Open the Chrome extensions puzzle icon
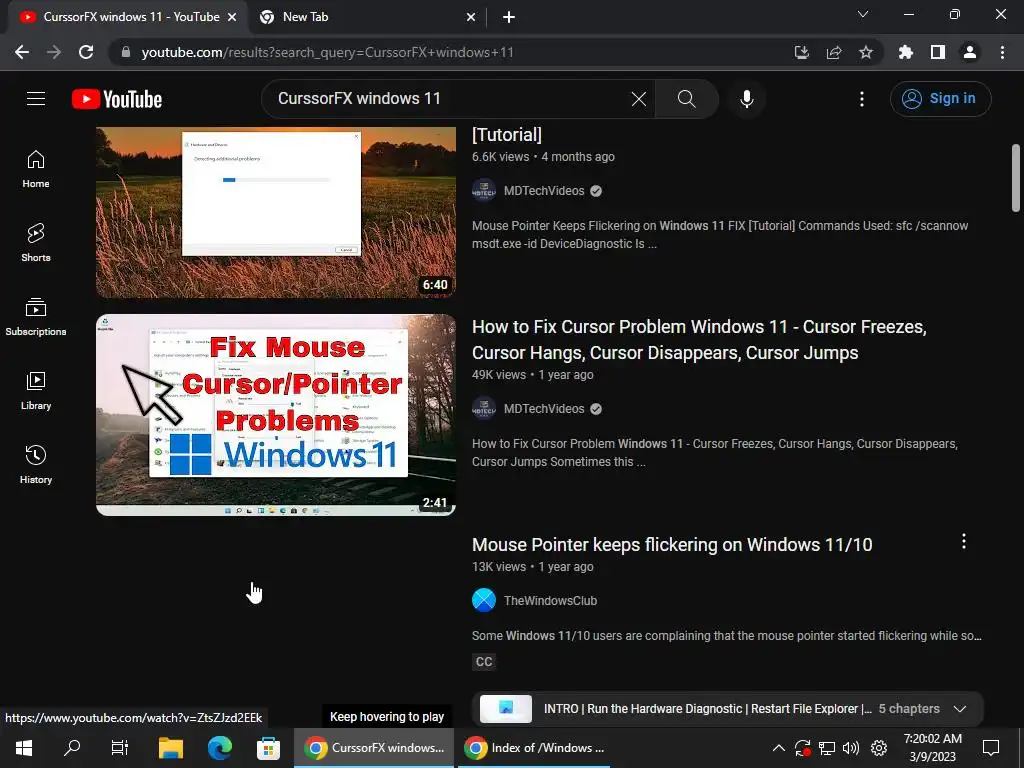 click(x=906, y=52)
